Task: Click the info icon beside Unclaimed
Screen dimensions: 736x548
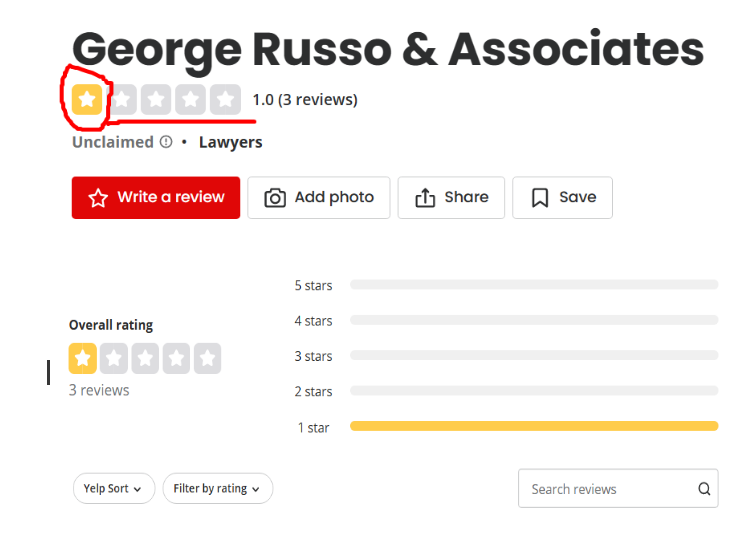Action: click(166, 142)
